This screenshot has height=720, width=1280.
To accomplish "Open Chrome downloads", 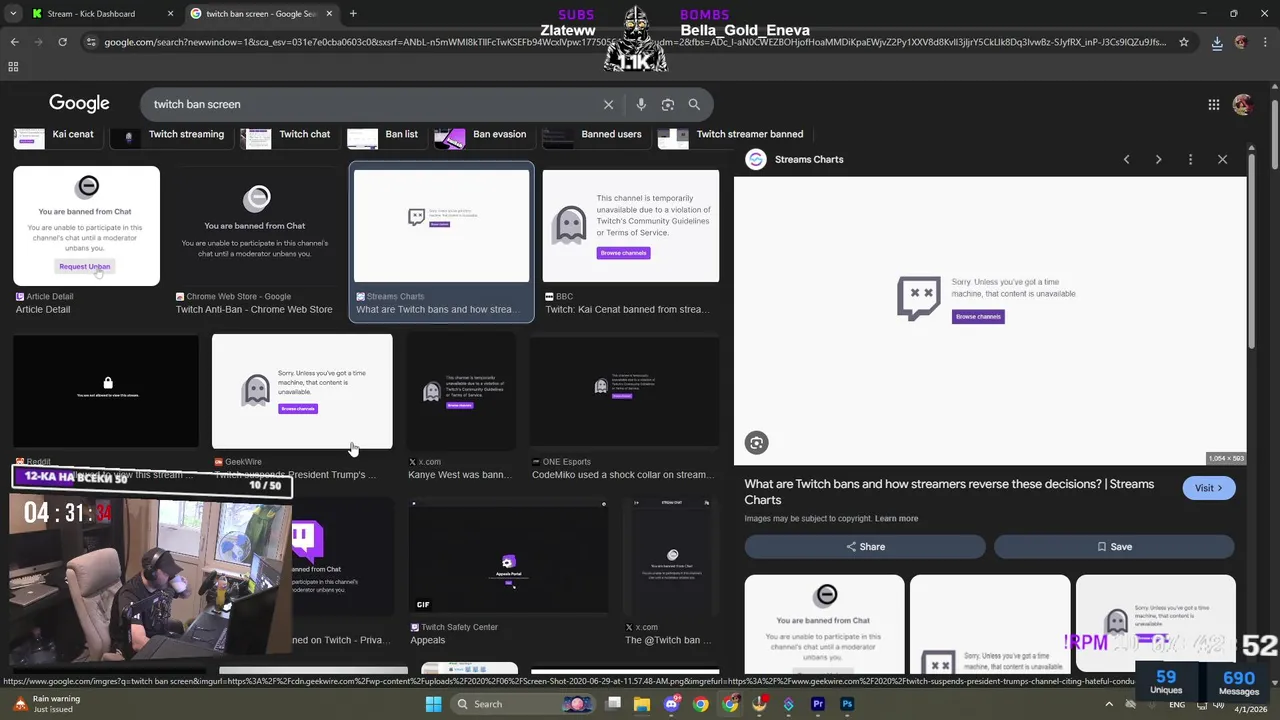I will (1217, 42).
